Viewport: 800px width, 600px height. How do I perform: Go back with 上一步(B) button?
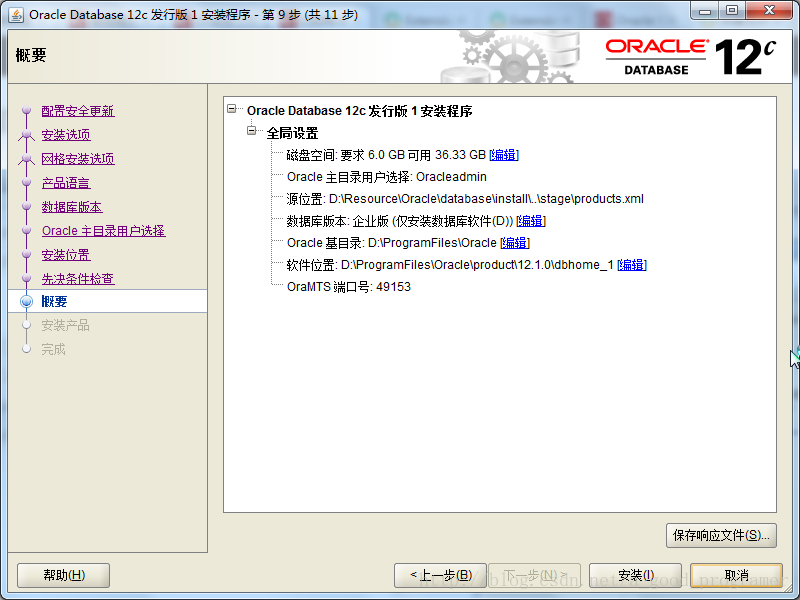(440, 576)
